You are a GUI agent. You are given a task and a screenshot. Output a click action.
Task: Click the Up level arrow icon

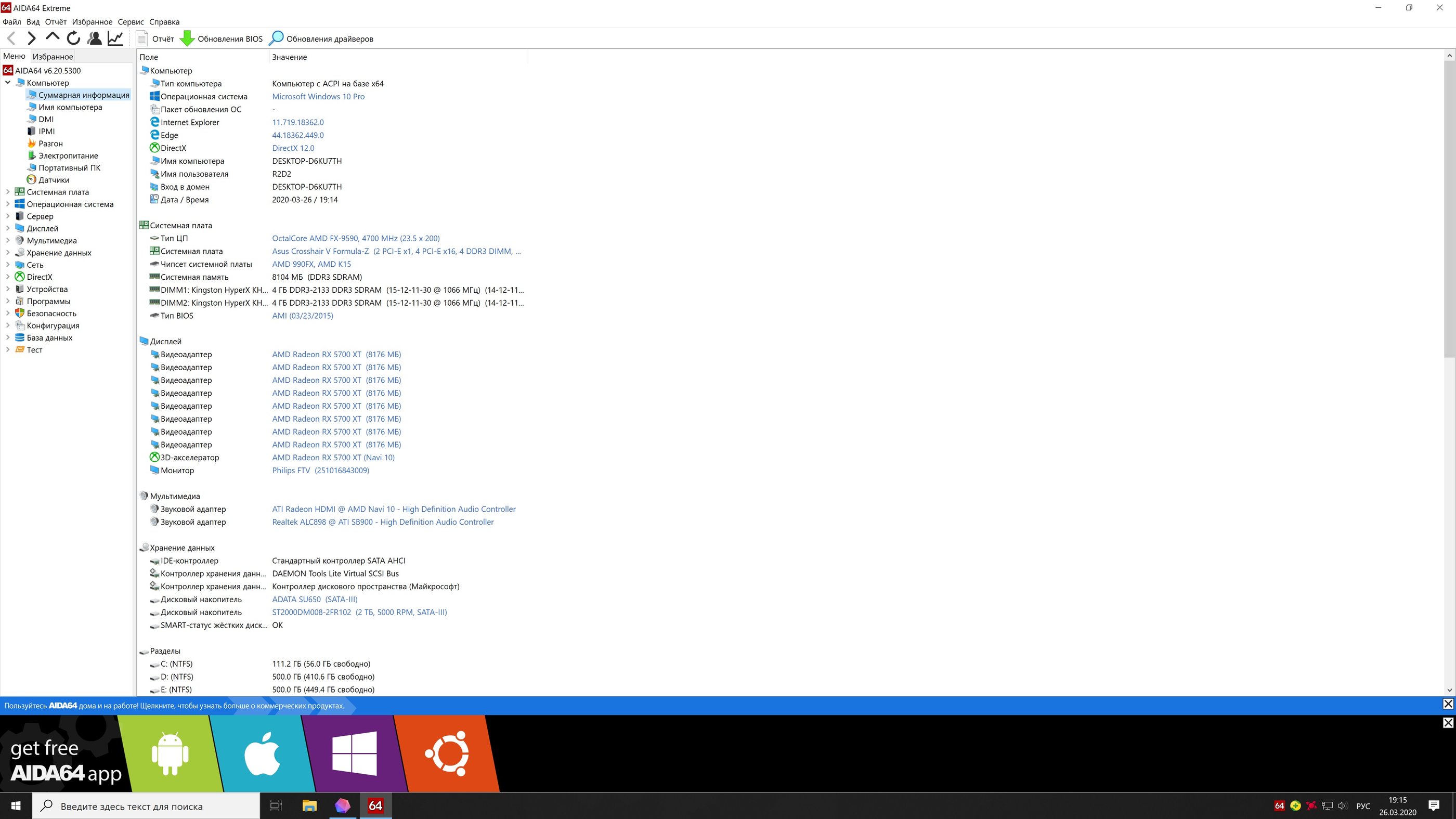[52, 37]
